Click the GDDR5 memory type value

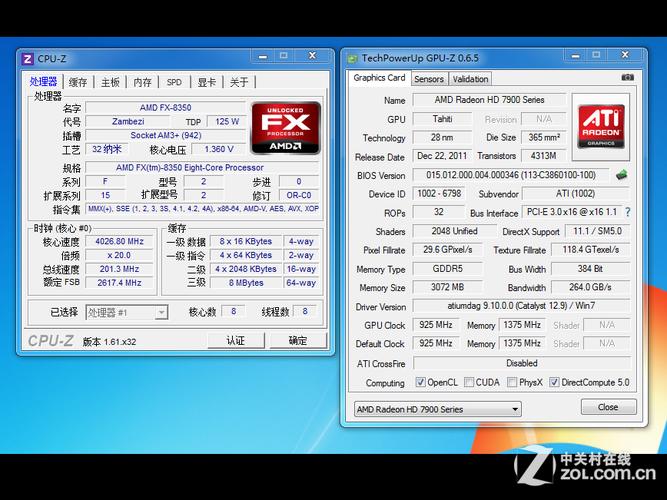click(448, 269)
